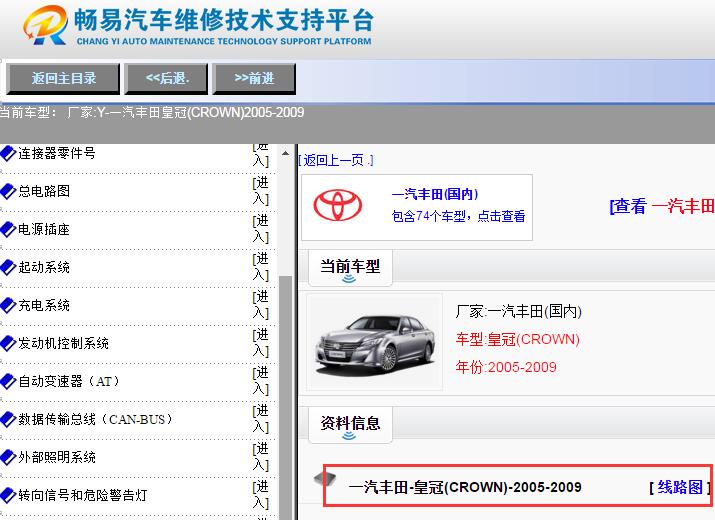Screen dimensions: 715x520
Task: Click the blue book icon beside 充电系统
Action: [8, 305]
